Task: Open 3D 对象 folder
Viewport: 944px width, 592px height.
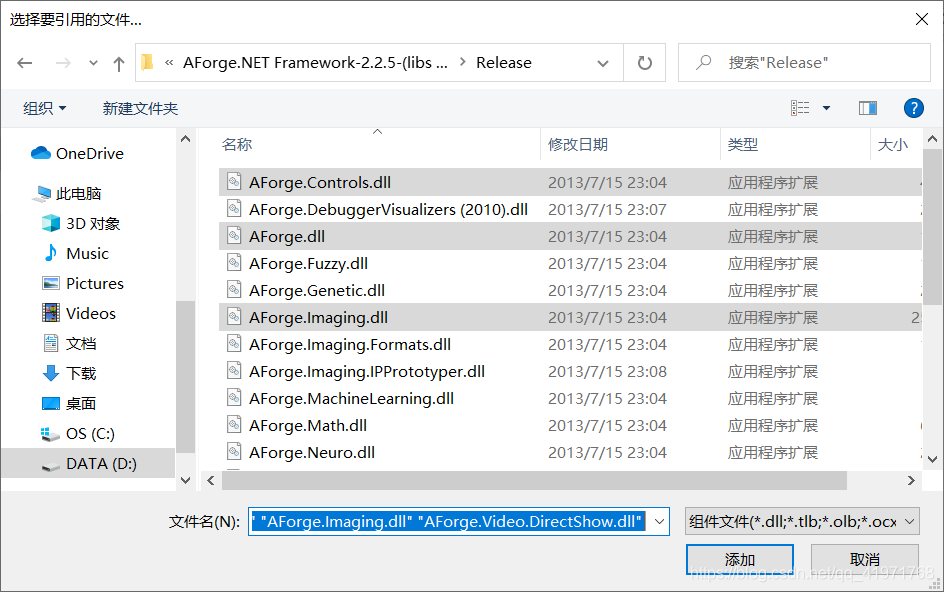Action: (x=81, y=223)
